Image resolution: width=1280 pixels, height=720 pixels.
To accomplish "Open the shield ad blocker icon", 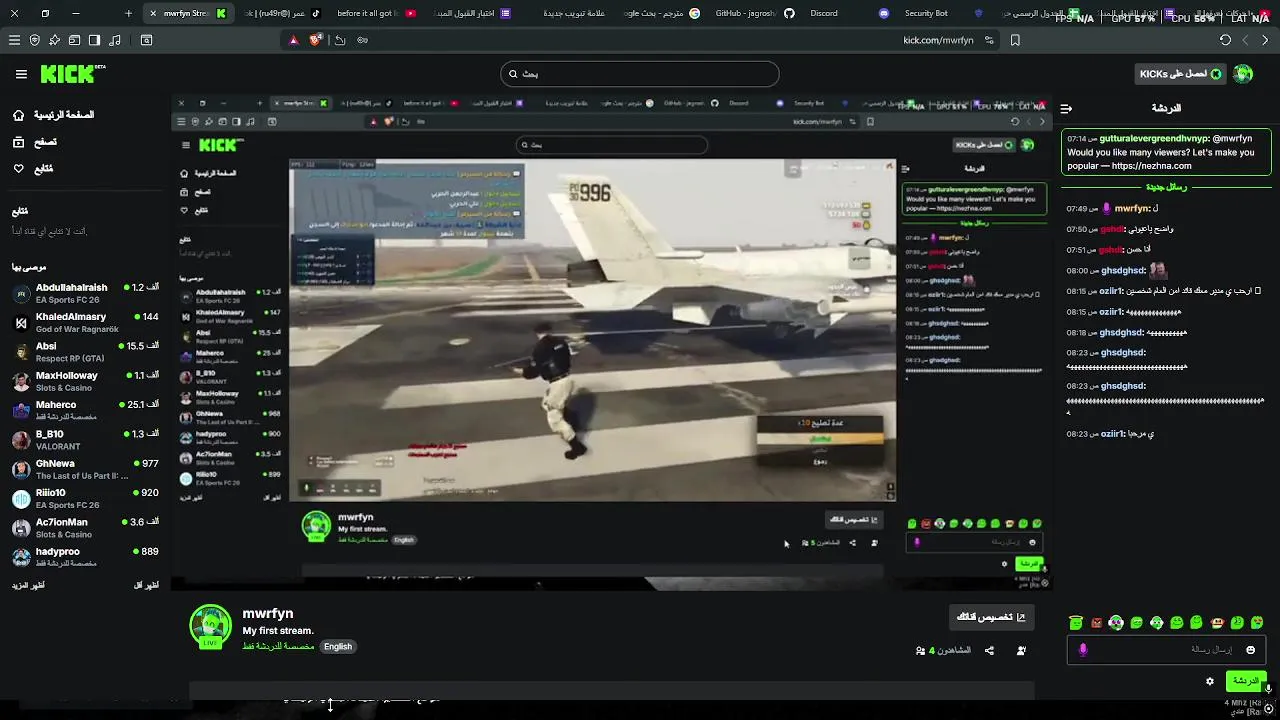I will (35, 40).
